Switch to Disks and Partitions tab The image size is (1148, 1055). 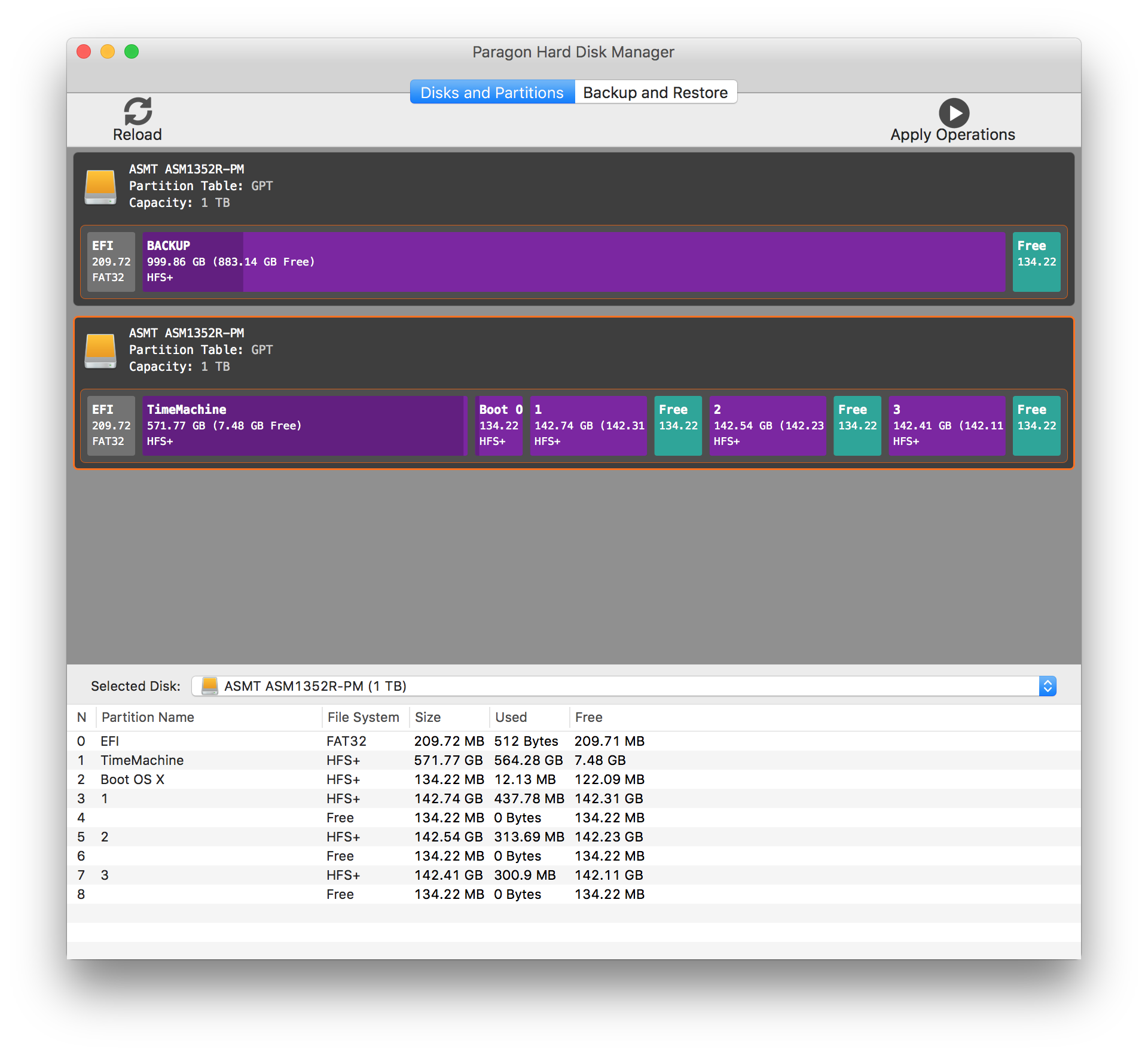[x=492, y=92]
